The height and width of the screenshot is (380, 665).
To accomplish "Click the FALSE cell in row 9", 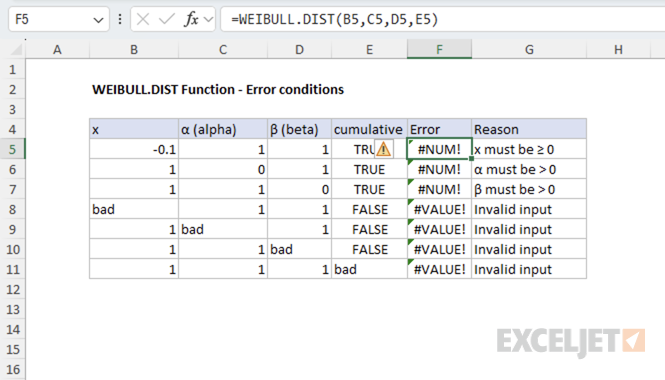I will 369,229.
